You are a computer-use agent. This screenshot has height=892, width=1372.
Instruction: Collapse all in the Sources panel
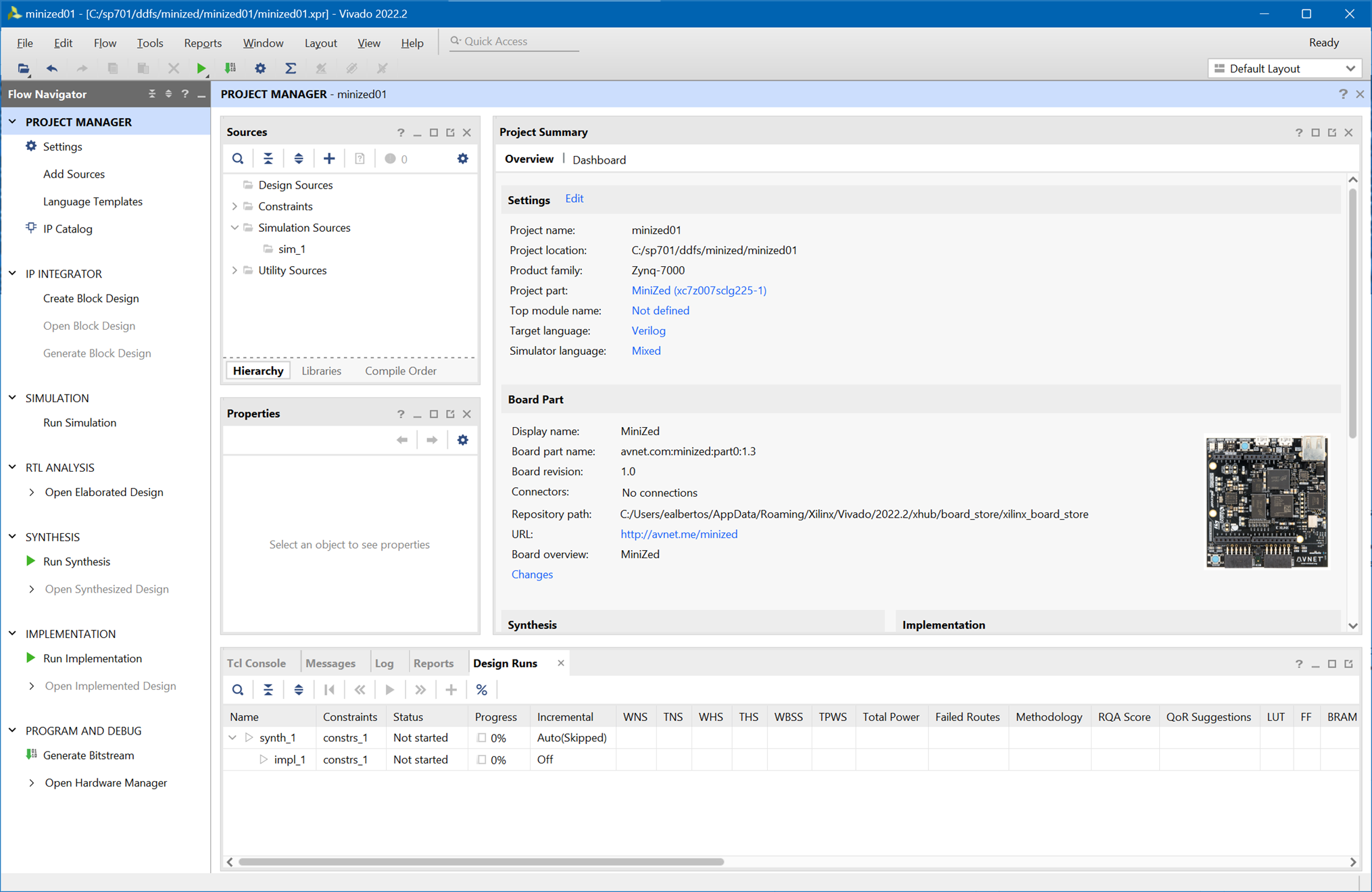pyautogui.click(x=268, y=159)
